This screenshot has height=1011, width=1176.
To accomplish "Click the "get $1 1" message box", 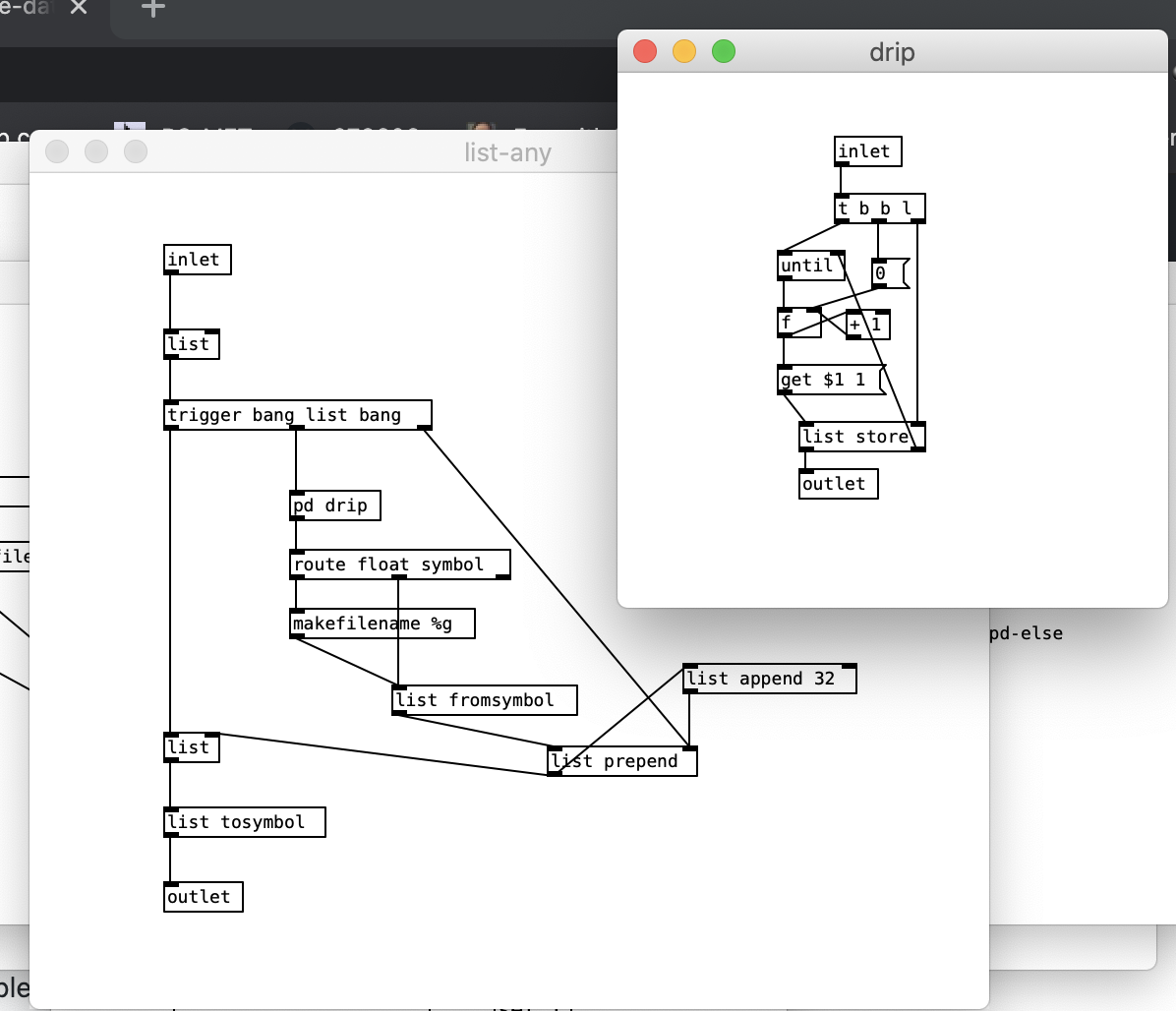I will 828,380.
